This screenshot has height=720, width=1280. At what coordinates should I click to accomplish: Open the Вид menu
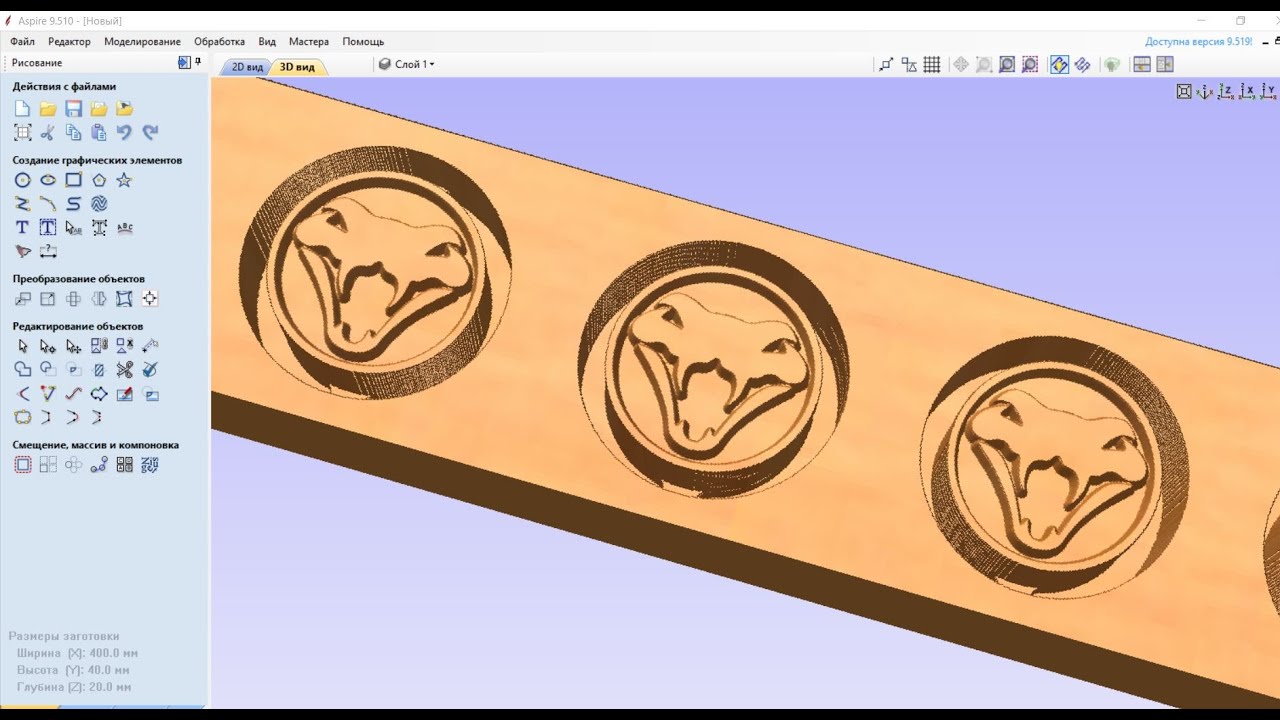[267, 42]
